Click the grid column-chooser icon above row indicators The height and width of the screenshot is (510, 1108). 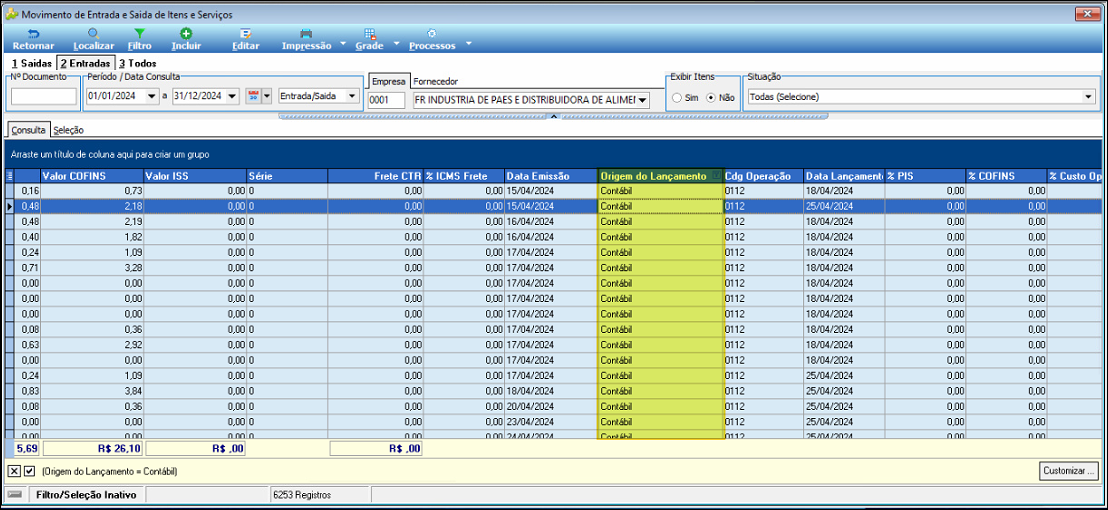(x=9, y=176)
